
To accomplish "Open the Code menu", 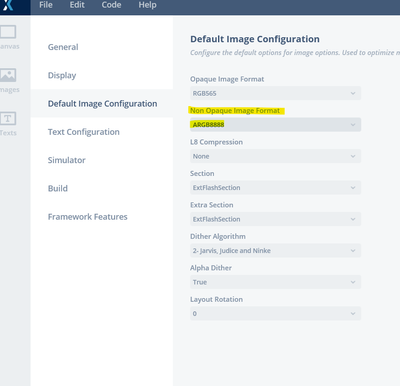I will (111, 5).
